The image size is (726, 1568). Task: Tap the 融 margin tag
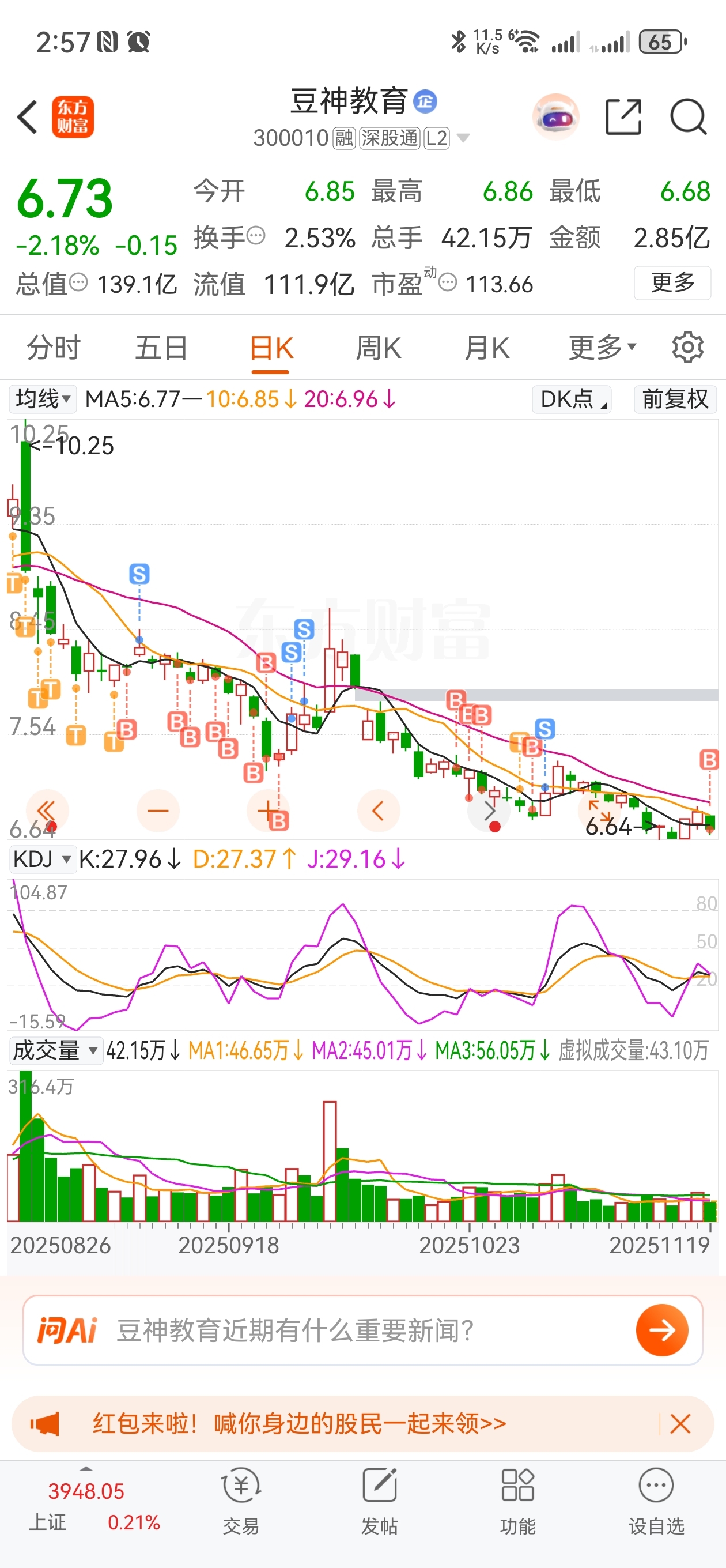(x=344, y=138)
